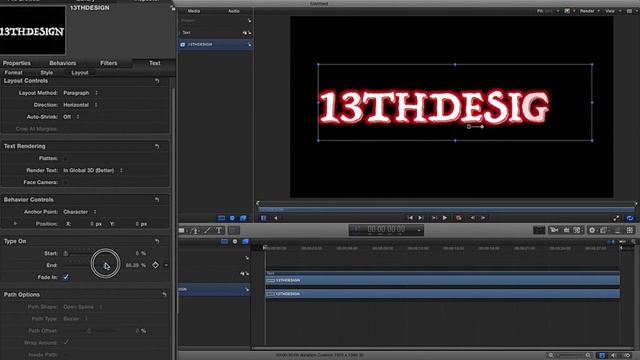Click the timecode display field

pos(386,230)
